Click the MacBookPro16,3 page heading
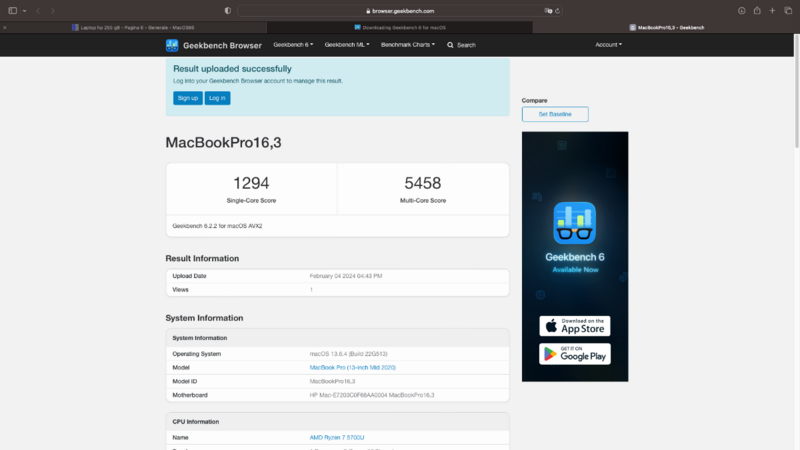The height and width of the screenshot is (450, 800). click(223, 142)
